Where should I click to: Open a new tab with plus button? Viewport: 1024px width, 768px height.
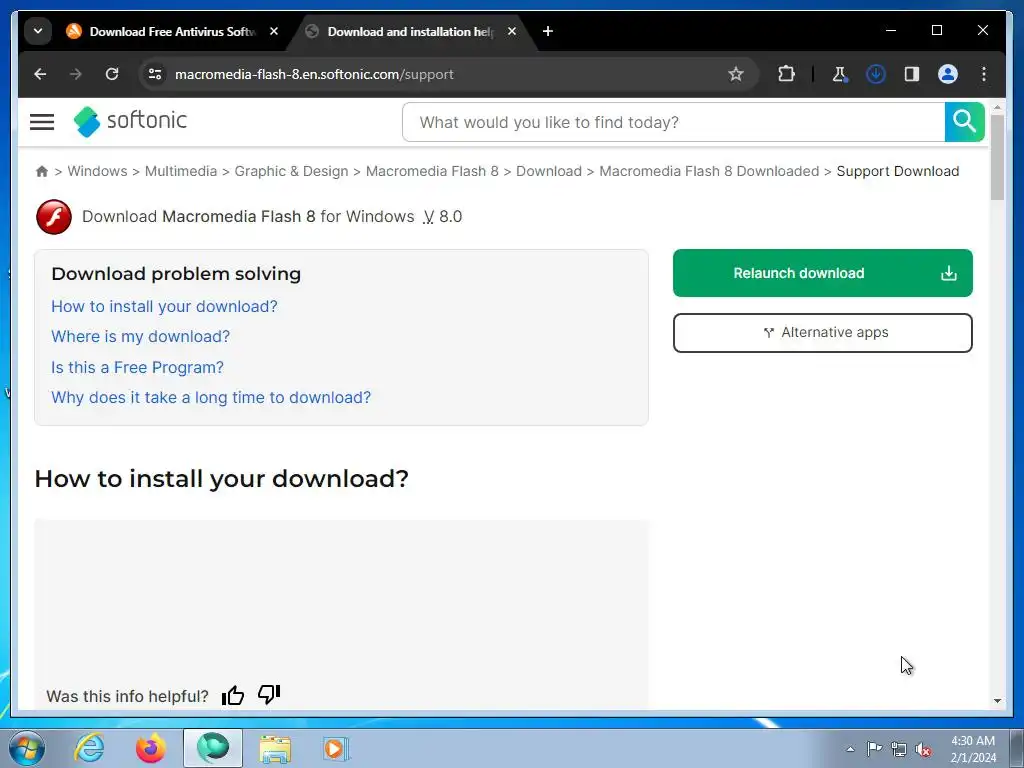coord(548,31)
